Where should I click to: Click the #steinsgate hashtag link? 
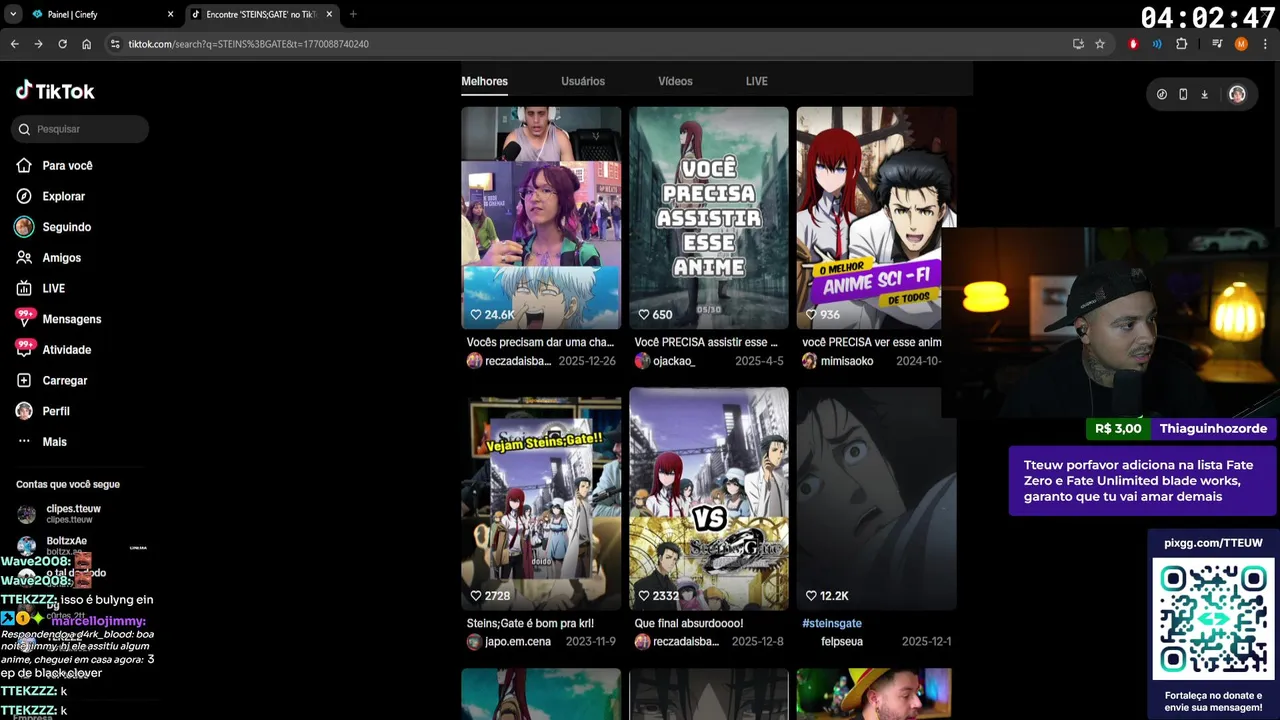(832, 623)
